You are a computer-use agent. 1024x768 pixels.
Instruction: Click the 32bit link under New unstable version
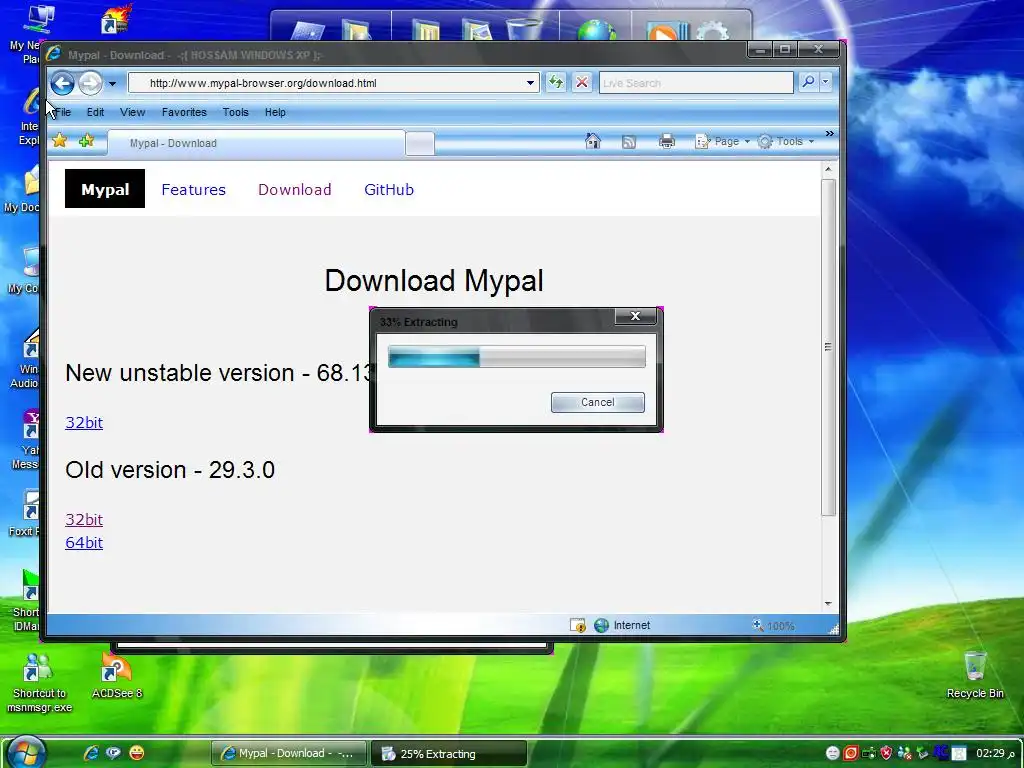click(x=84, y=423)
